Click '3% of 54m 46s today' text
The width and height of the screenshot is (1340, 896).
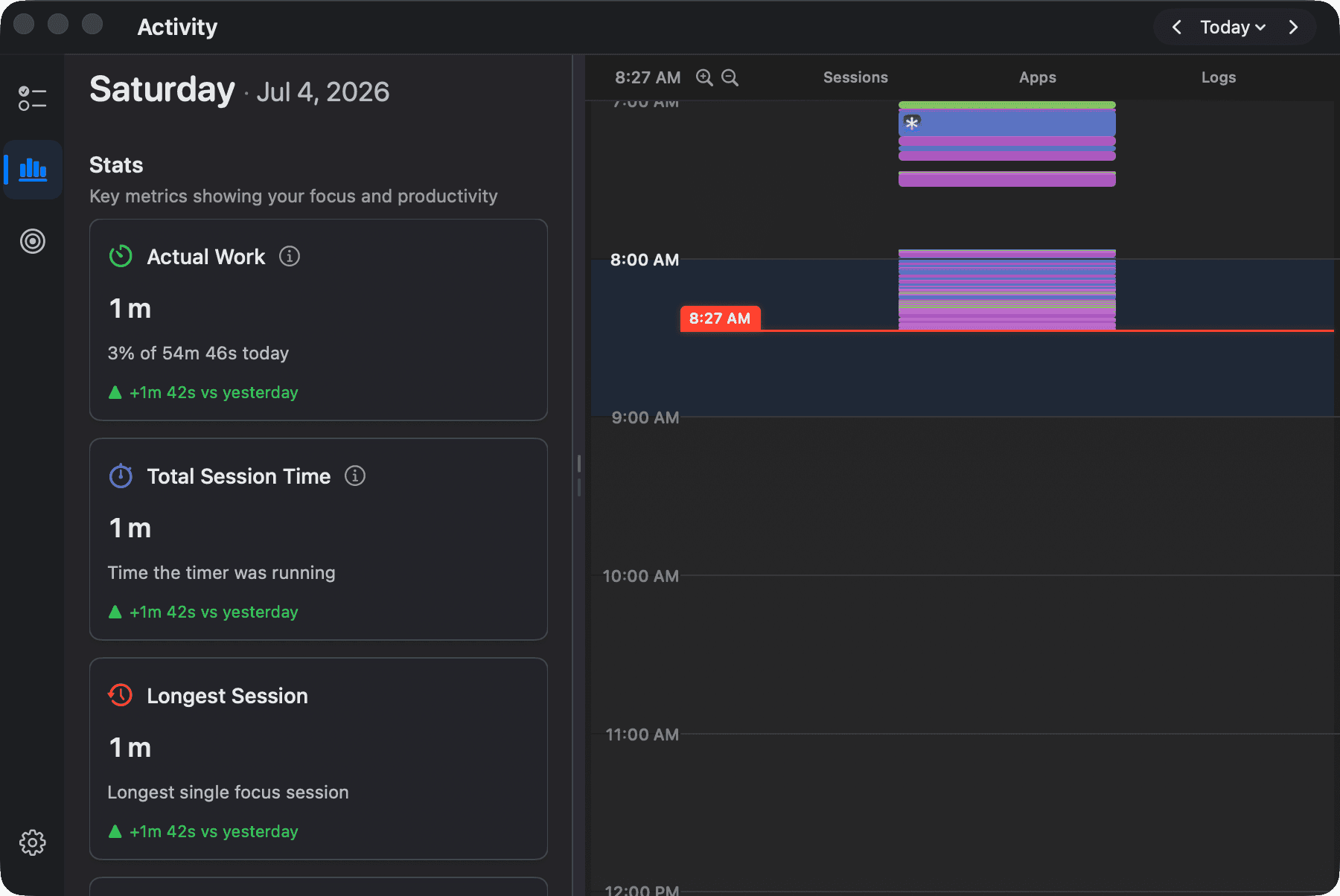click(198, 353)
